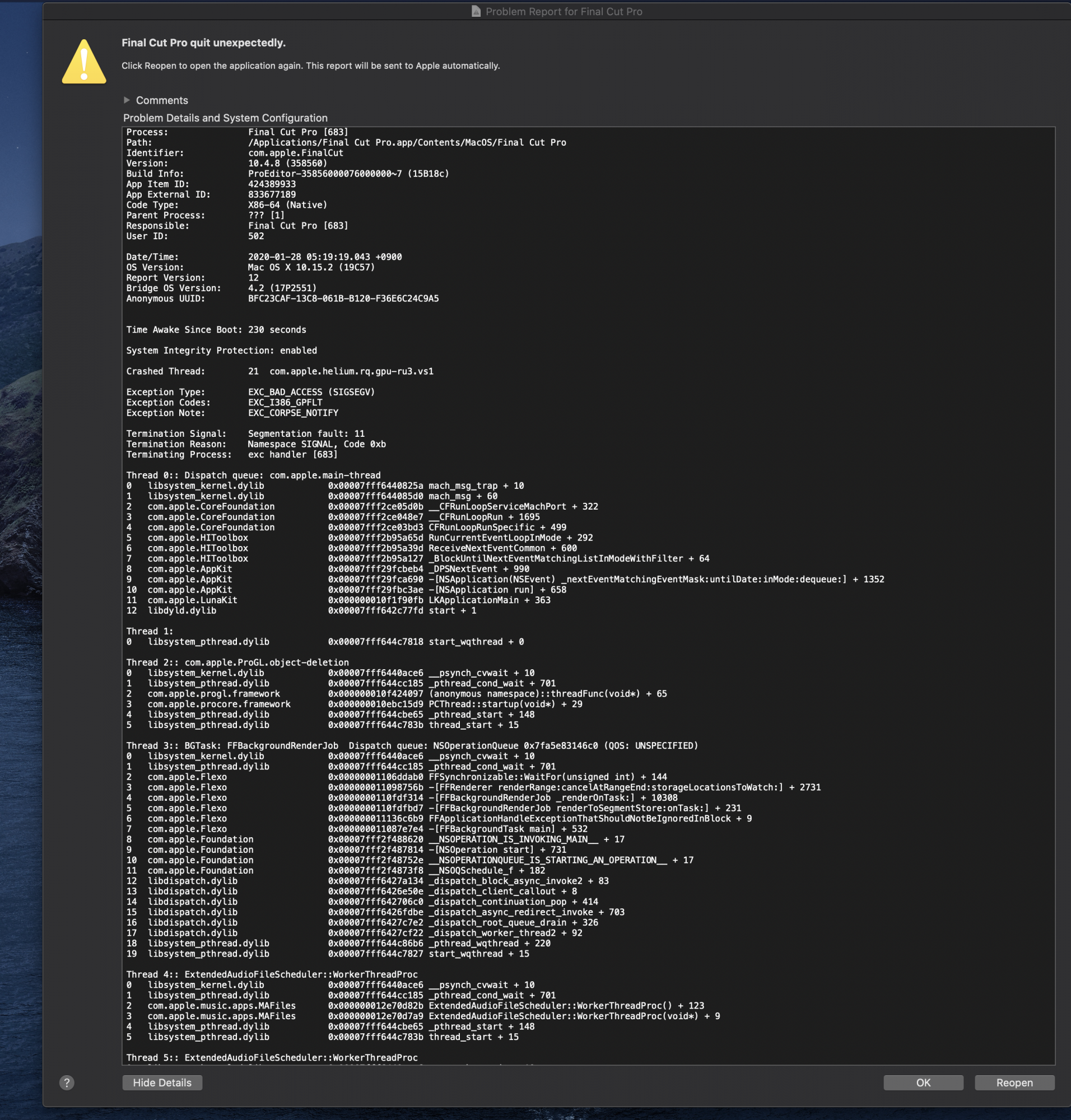Click the 'OS Version: Mac OS X 10.15.2' line
This screenshot has height=1120, width=1071.
point(250,267)
